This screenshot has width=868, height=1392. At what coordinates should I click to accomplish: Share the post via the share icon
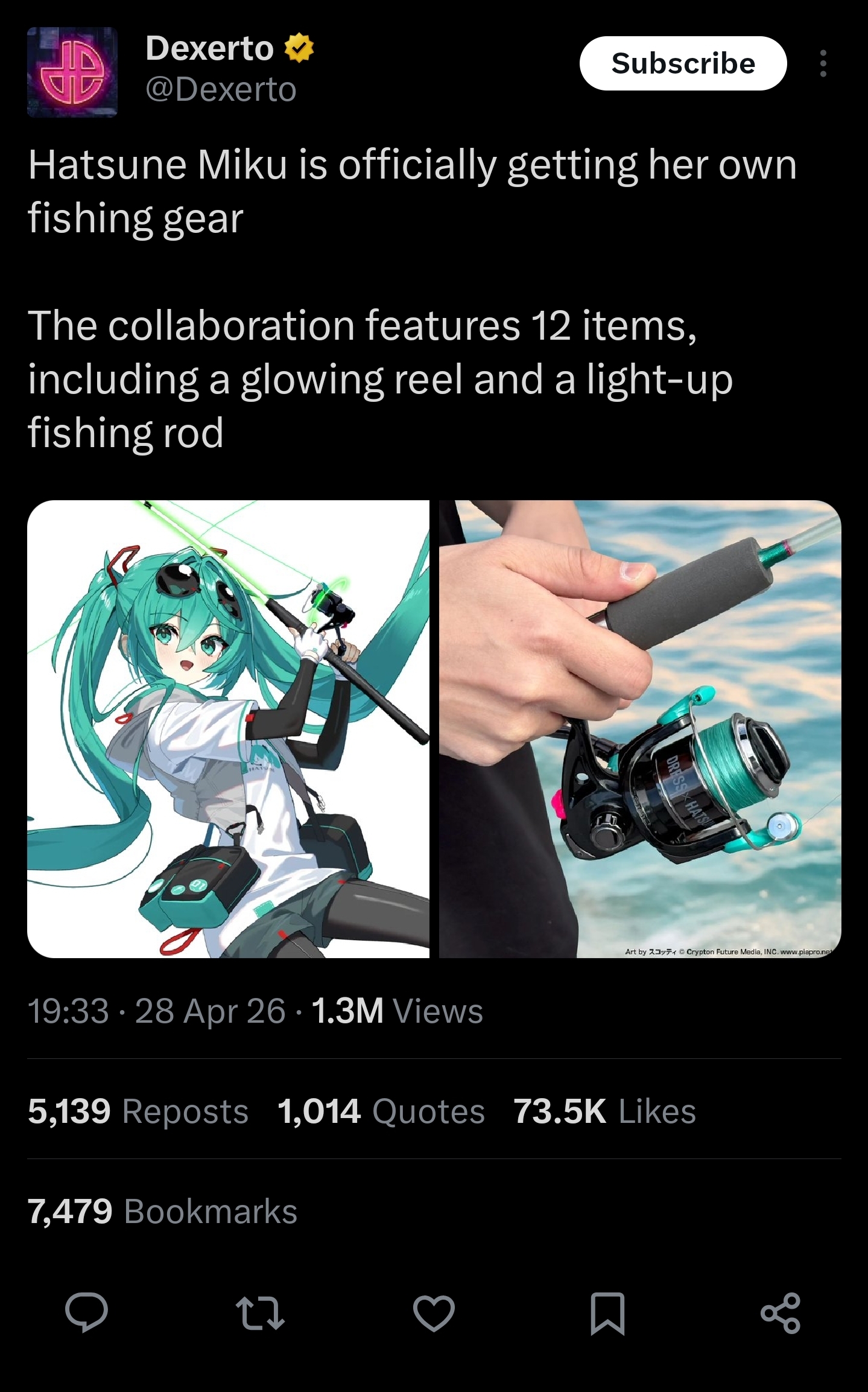(781, 1313)
